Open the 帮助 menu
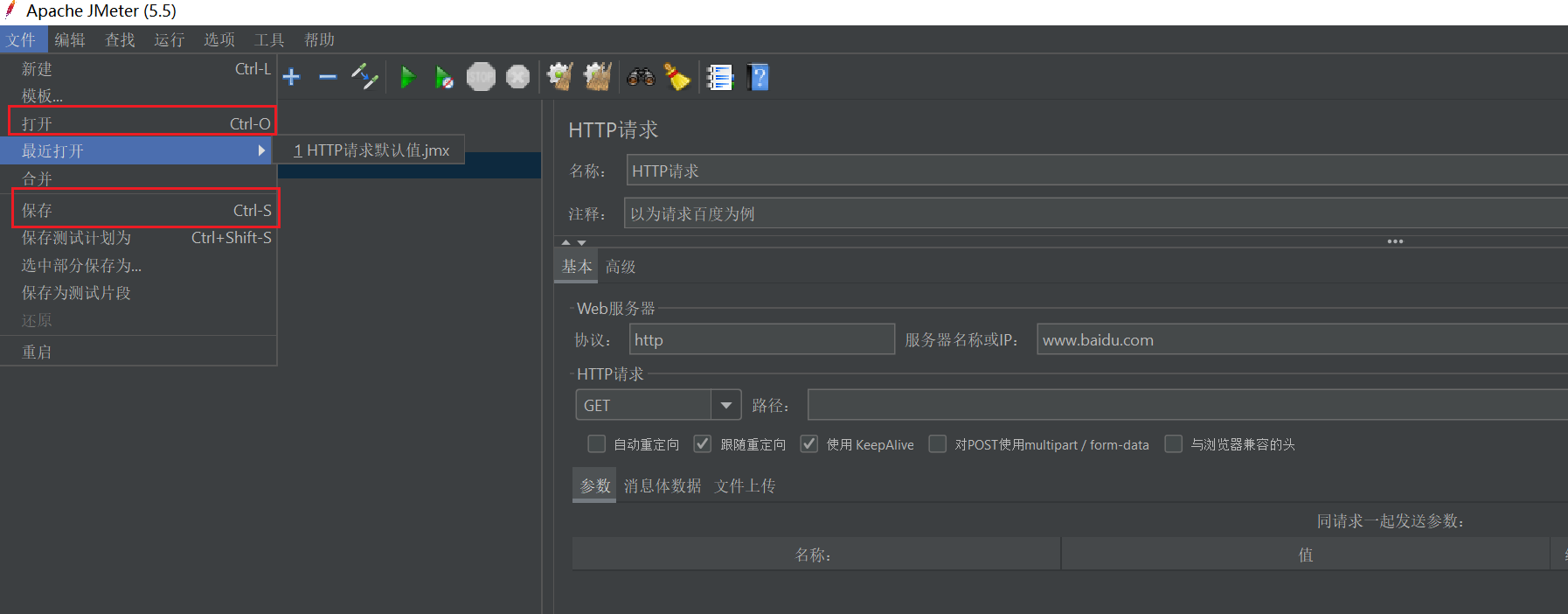Image resolution: width=1568 pixels, height=614 pixels. [319, 39]
